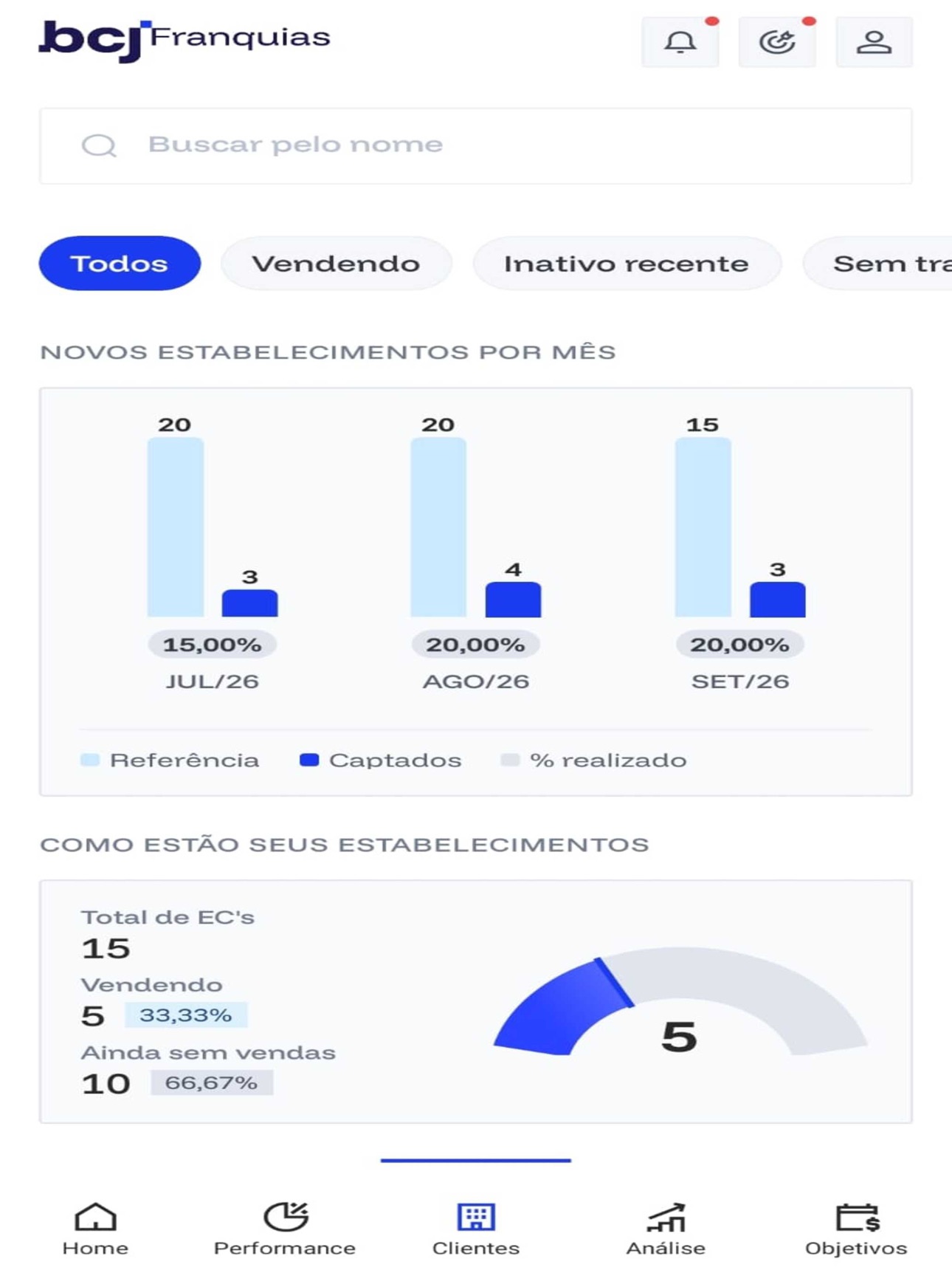Click the % realizado legend swatch
This screenshot has height=1270, width=952.
point(510,760)
